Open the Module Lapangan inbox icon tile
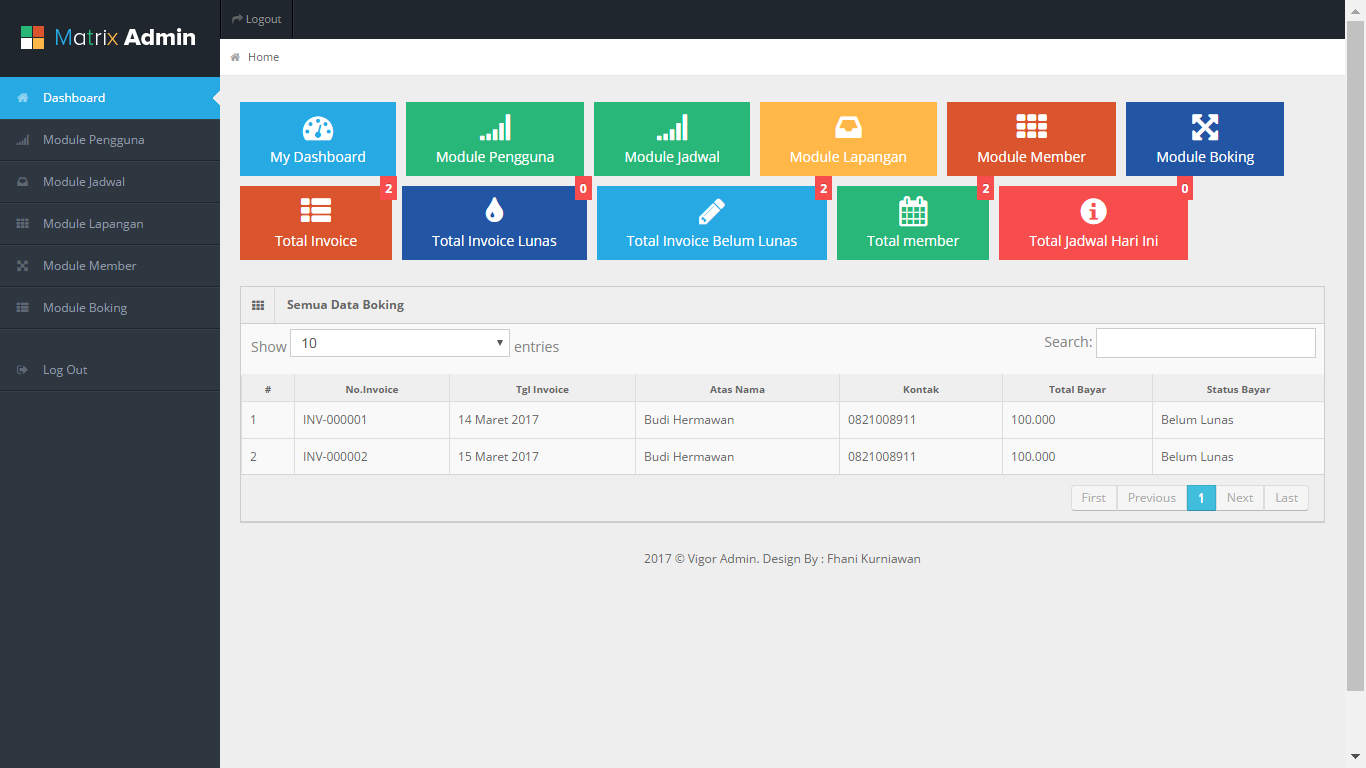Image resolution: width=1366 pixels, height=768 pixels. click(x=847, y=139)
